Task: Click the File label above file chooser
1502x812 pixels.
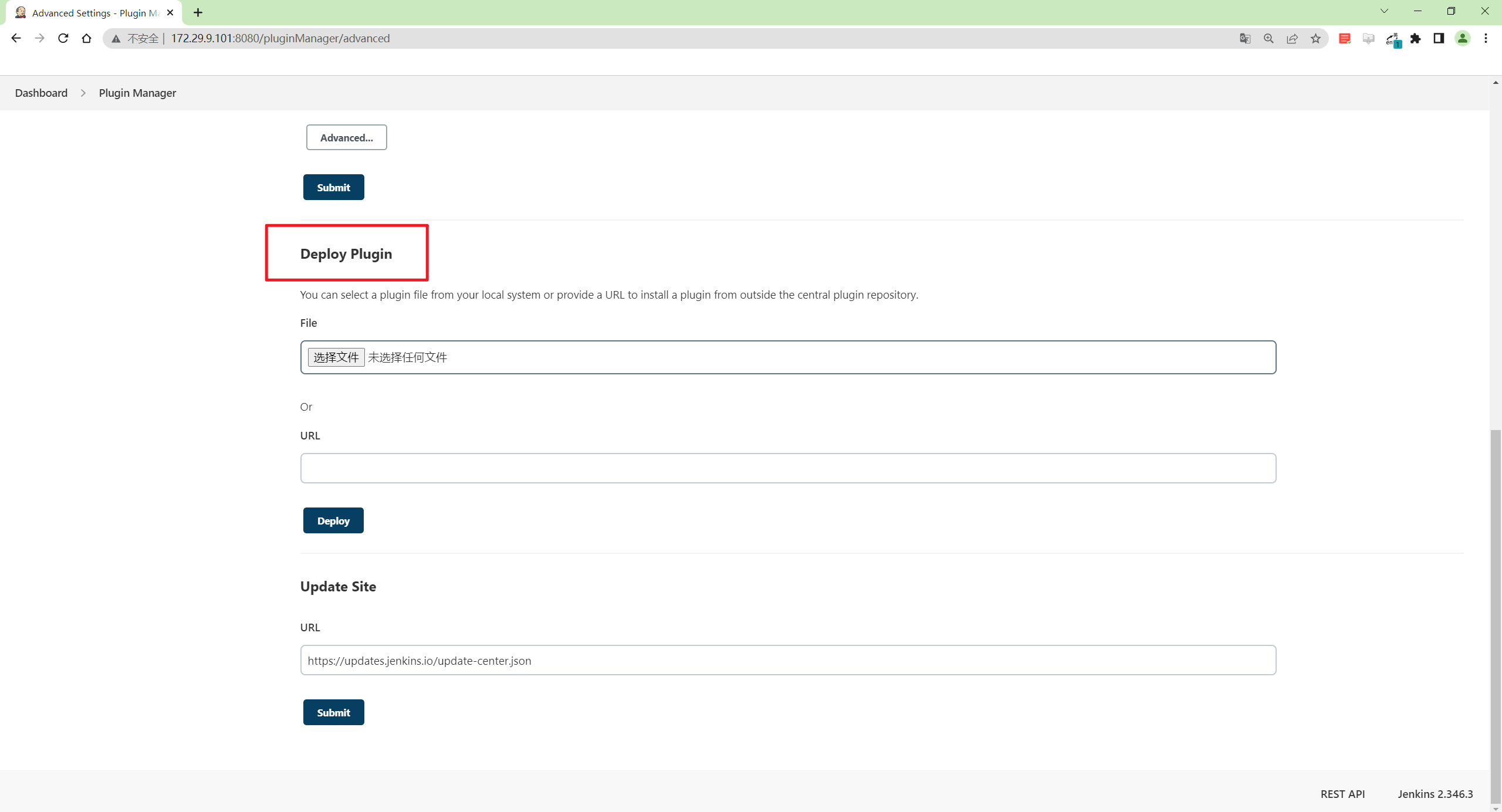Action: tap(309, 323)
